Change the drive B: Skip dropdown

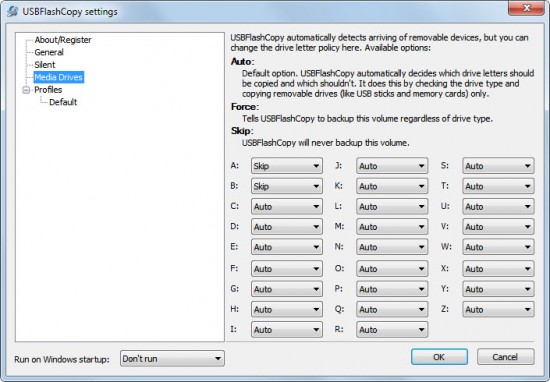[287, 186]
